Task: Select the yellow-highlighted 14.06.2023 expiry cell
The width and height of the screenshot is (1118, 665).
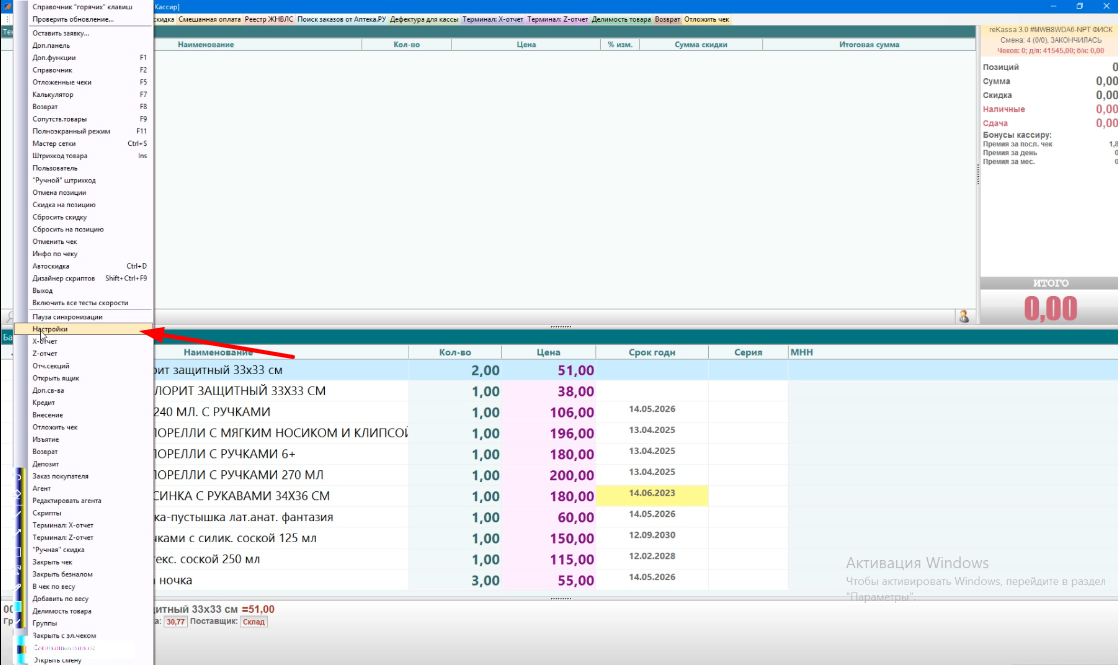Action: tap(652, 494)
